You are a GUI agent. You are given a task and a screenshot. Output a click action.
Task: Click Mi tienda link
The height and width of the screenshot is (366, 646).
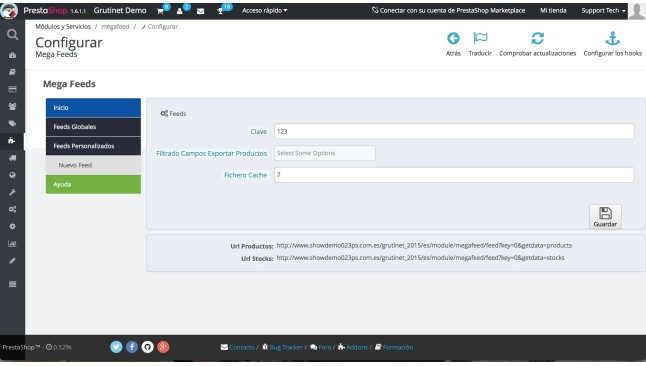coord(553,10)
